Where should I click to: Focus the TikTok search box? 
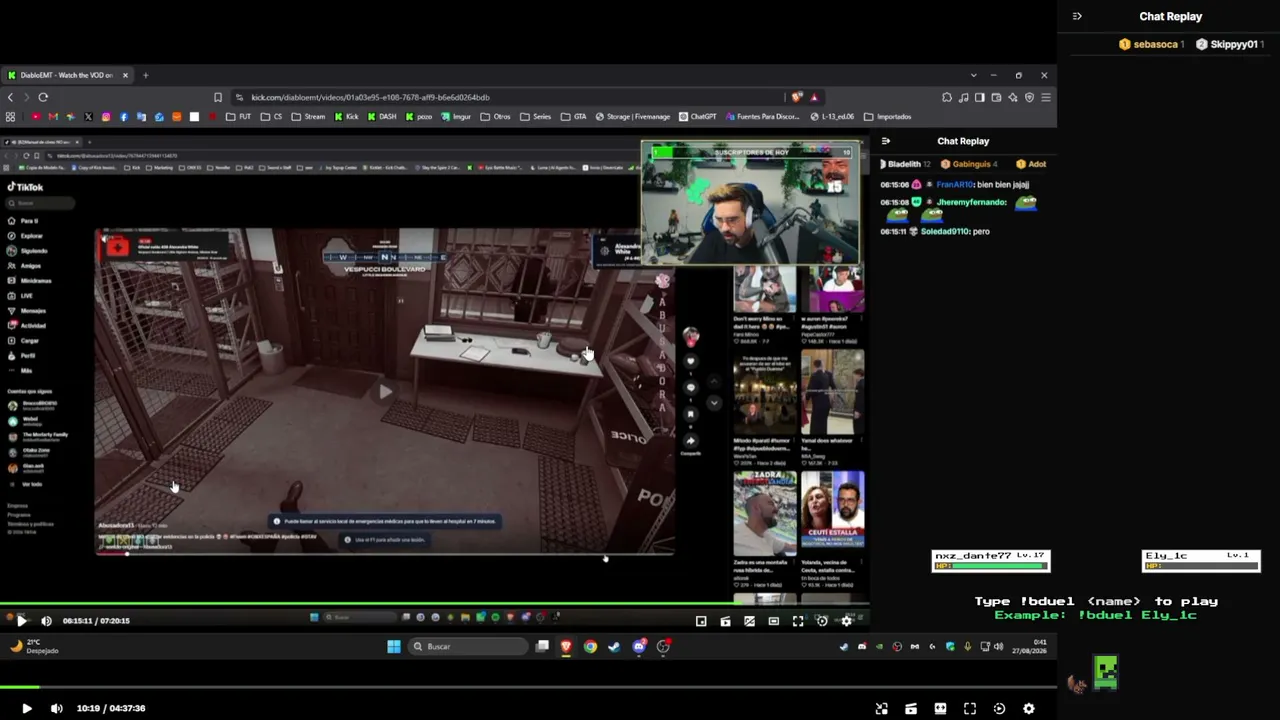point(40,203)
